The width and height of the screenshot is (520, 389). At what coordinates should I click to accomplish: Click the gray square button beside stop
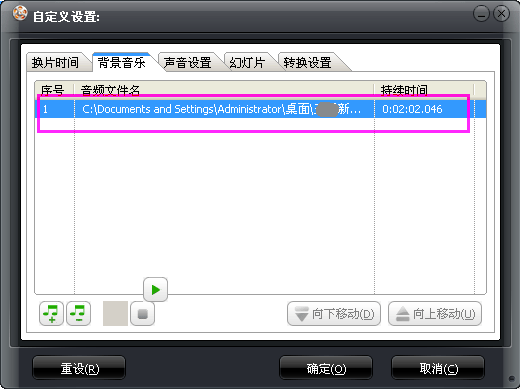[x=115, y=313]
